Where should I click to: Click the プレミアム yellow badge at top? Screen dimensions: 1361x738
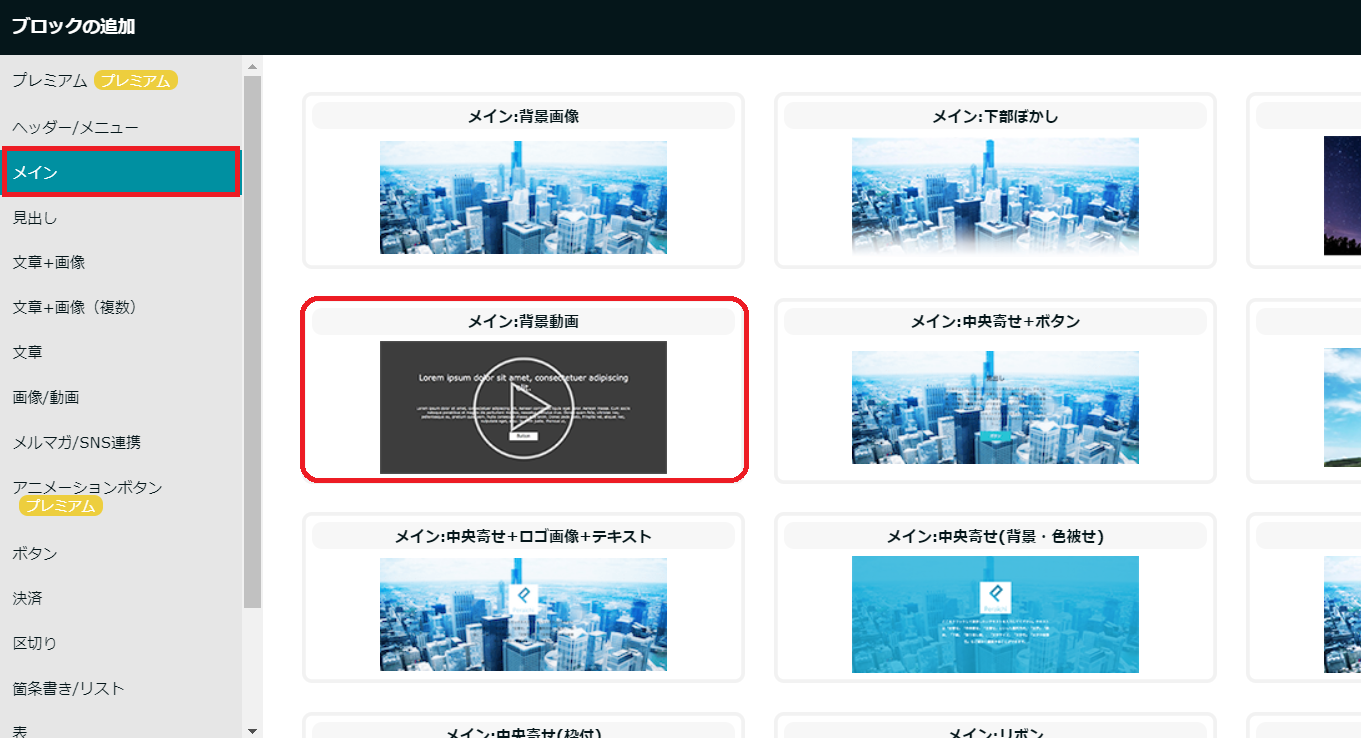(136, 81)
